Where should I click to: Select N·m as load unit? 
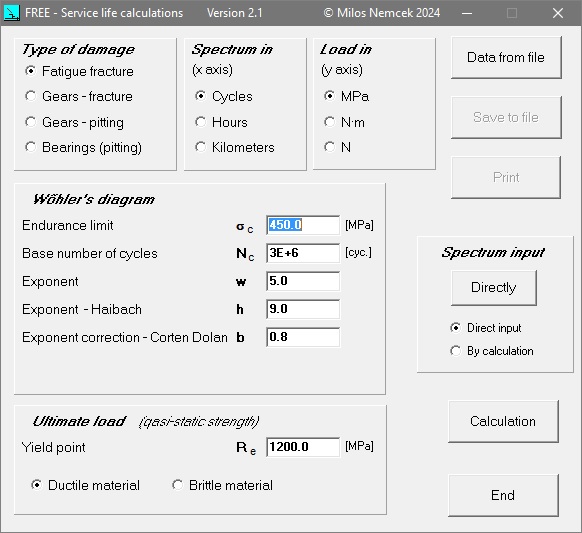(344, 122)
